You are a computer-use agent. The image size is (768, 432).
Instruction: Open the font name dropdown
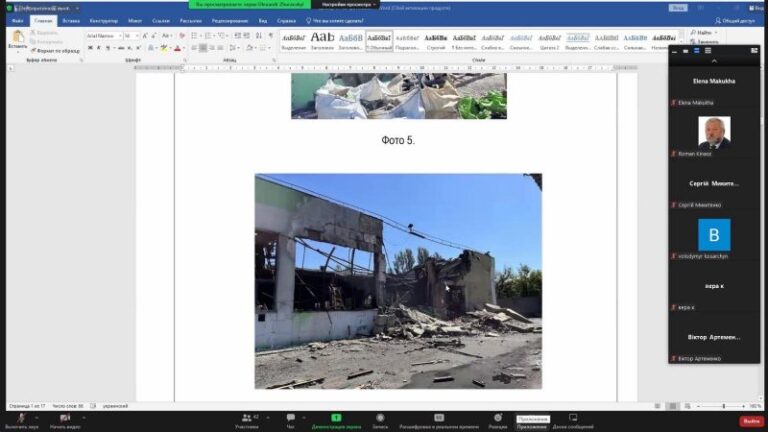118,35
